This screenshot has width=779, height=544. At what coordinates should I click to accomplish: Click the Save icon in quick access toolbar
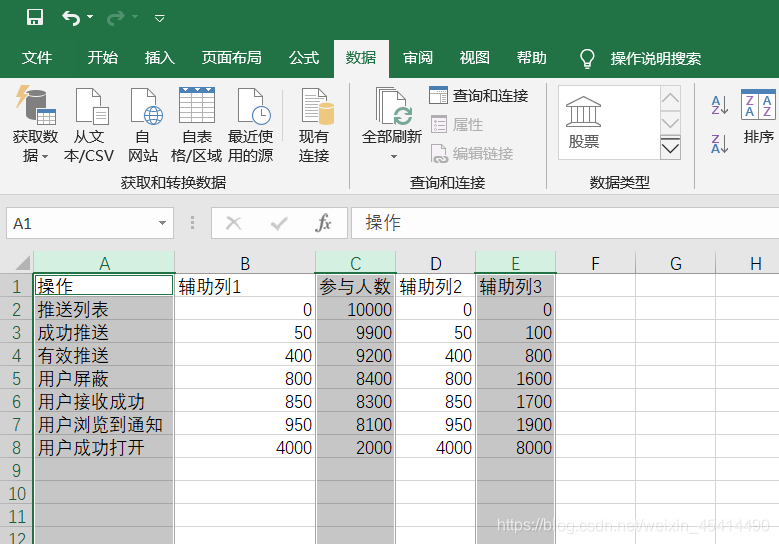click(x=35, y=17)
